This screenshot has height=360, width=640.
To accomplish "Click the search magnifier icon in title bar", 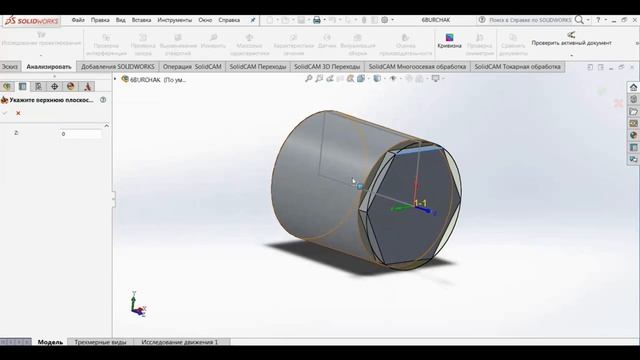I will (x=579, y=20).
